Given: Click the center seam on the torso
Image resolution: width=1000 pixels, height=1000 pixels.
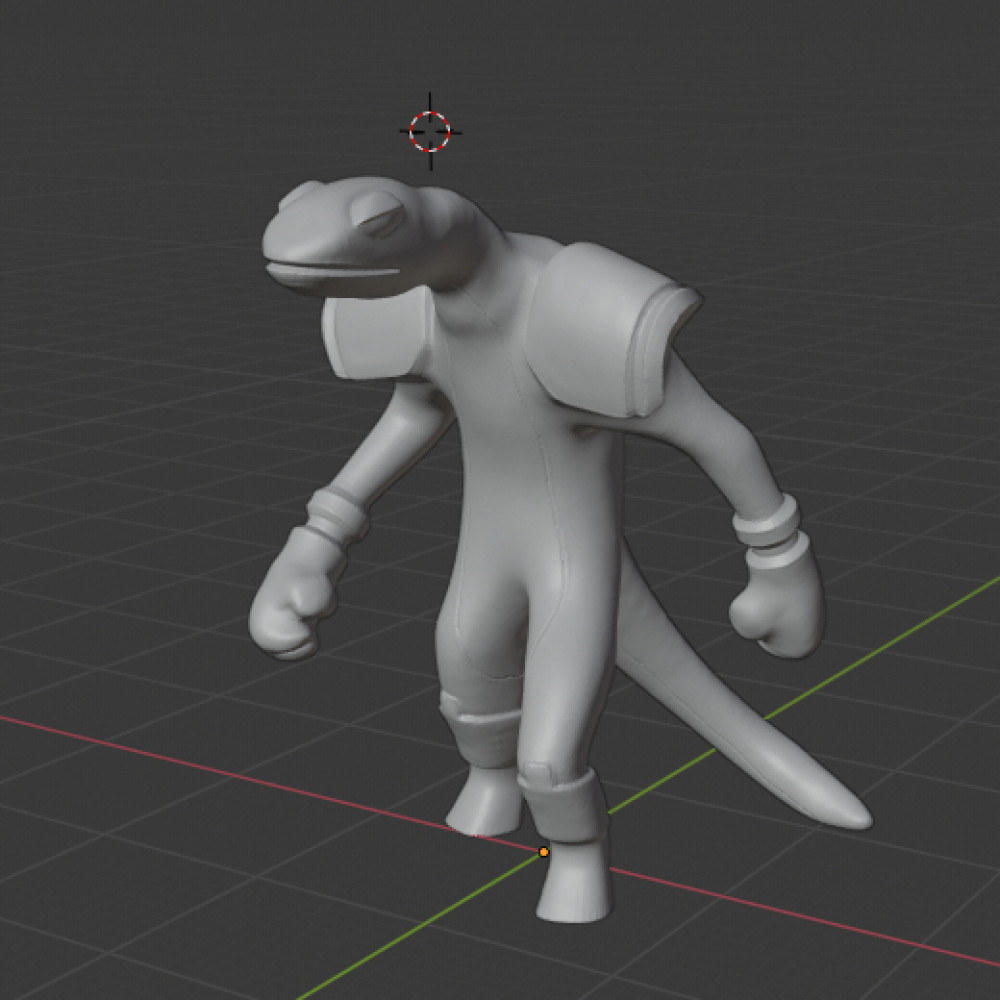Looking at the screenshot, I should pos(543,500).
